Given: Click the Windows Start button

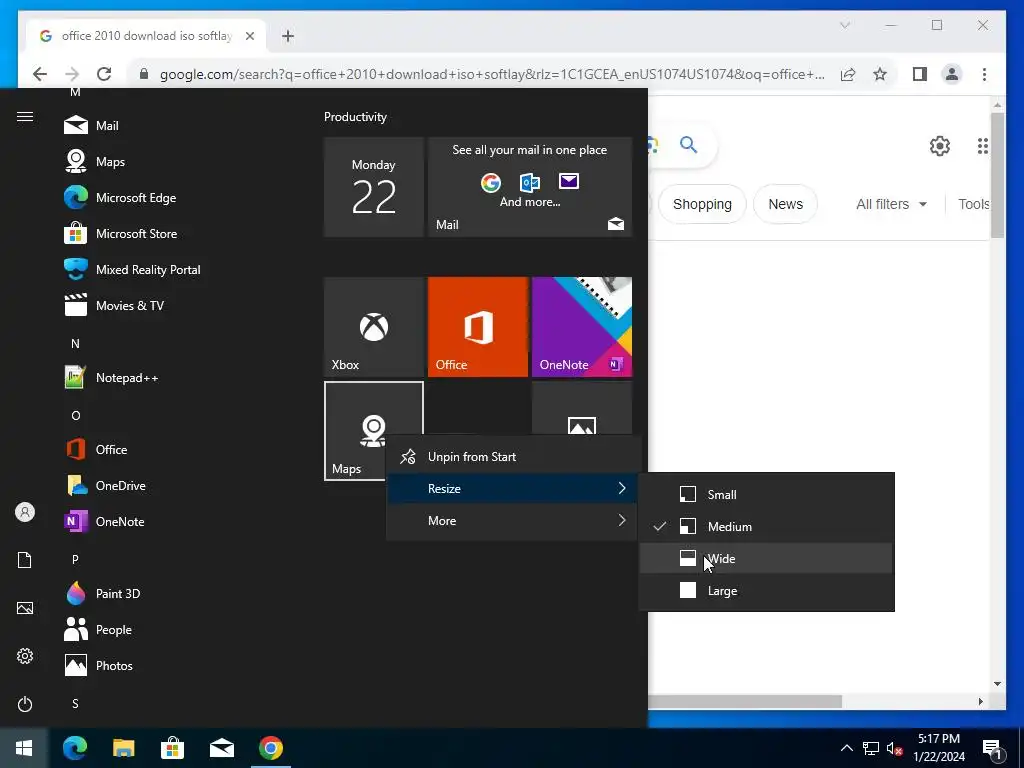Looking at the screenshot, I should [x=24, y=748].
